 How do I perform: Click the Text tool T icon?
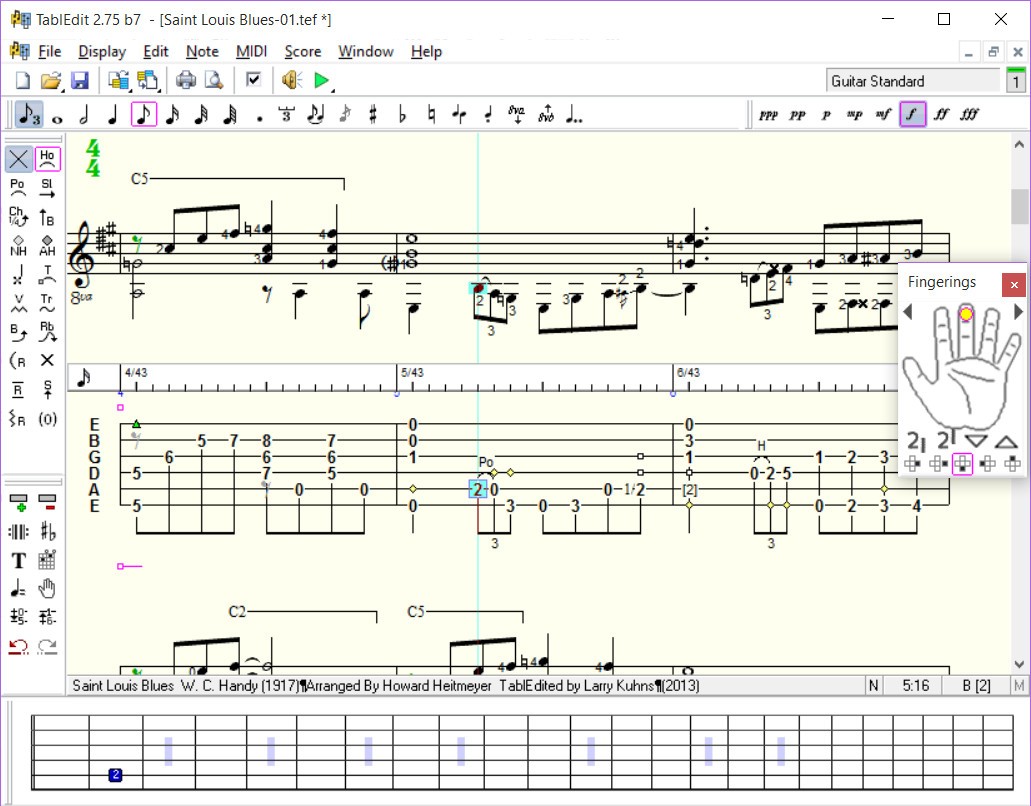(18, 561)
